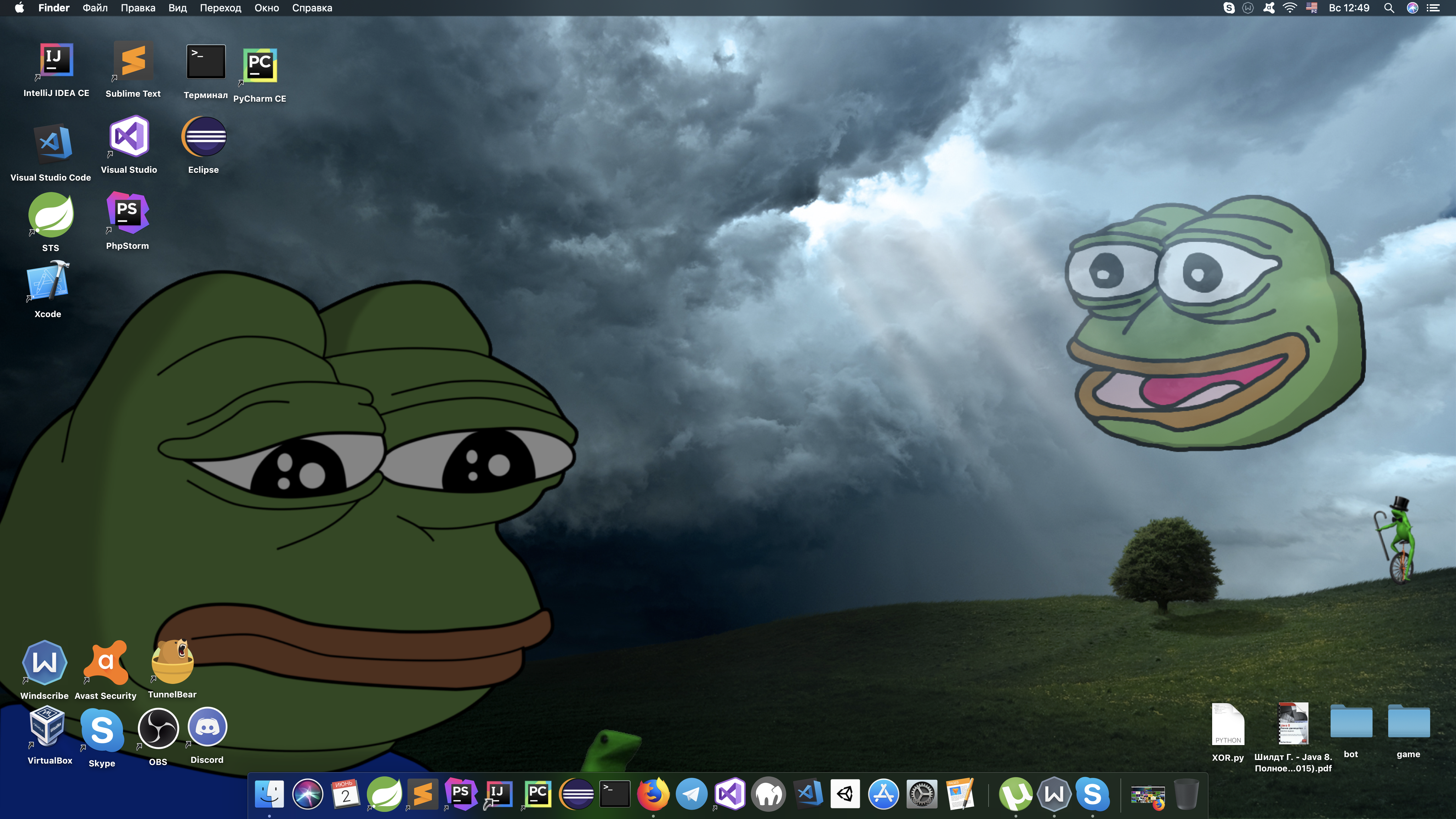
Task: Click the Eclipse desktop icon
Action: [203, 136]
